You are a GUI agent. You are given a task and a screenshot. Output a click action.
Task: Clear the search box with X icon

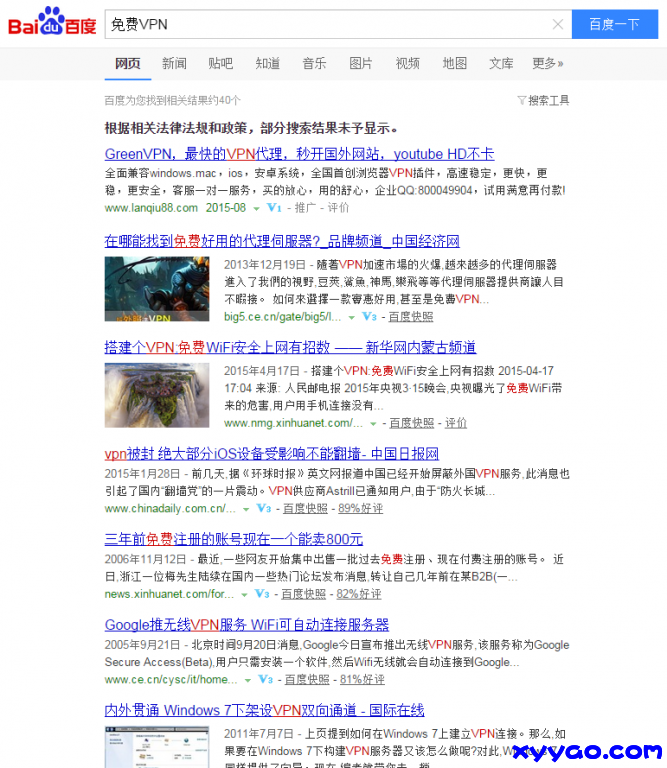[x=558, y=24]
